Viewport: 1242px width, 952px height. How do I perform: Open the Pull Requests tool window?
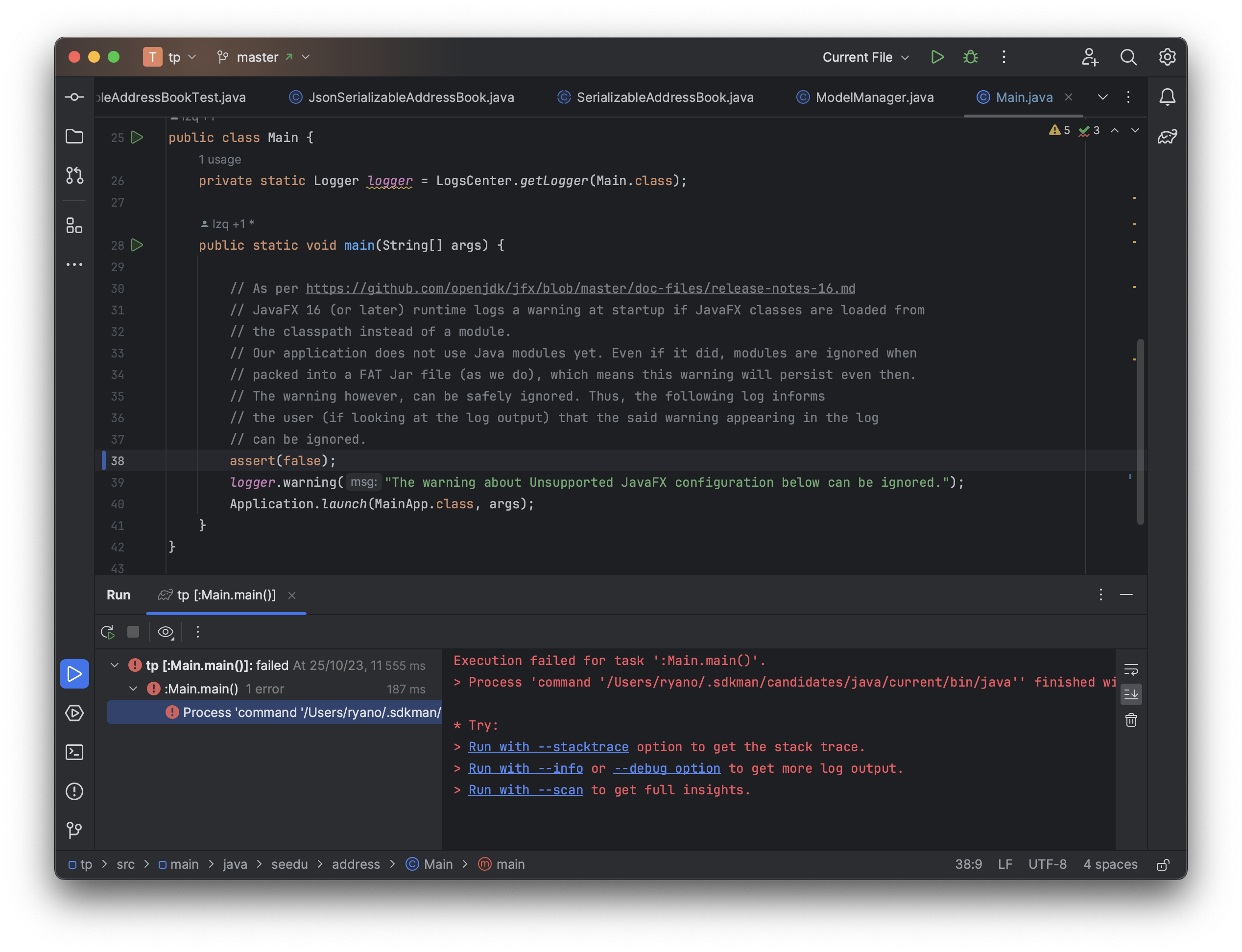tap(74, 175)
